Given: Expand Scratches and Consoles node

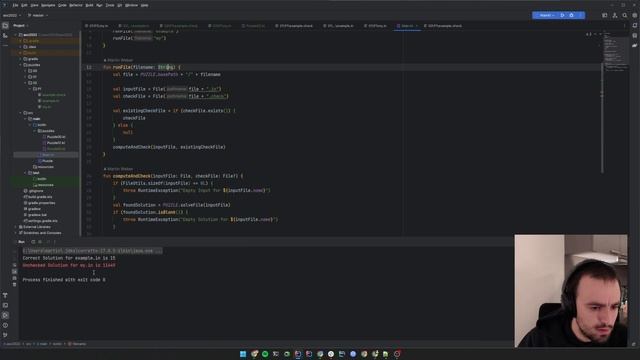Looking at the screenshot, I should (16, 233).
